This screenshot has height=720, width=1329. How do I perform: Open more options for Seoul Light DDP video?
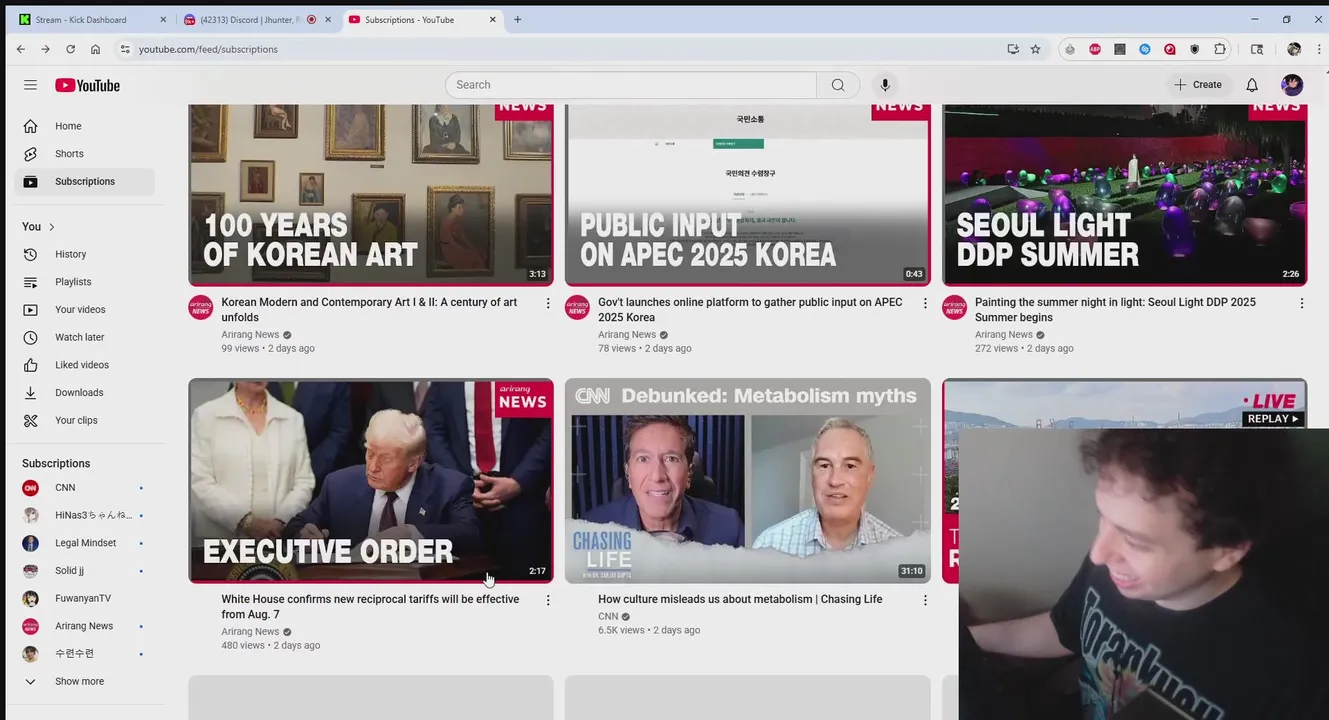point(1302,303)
